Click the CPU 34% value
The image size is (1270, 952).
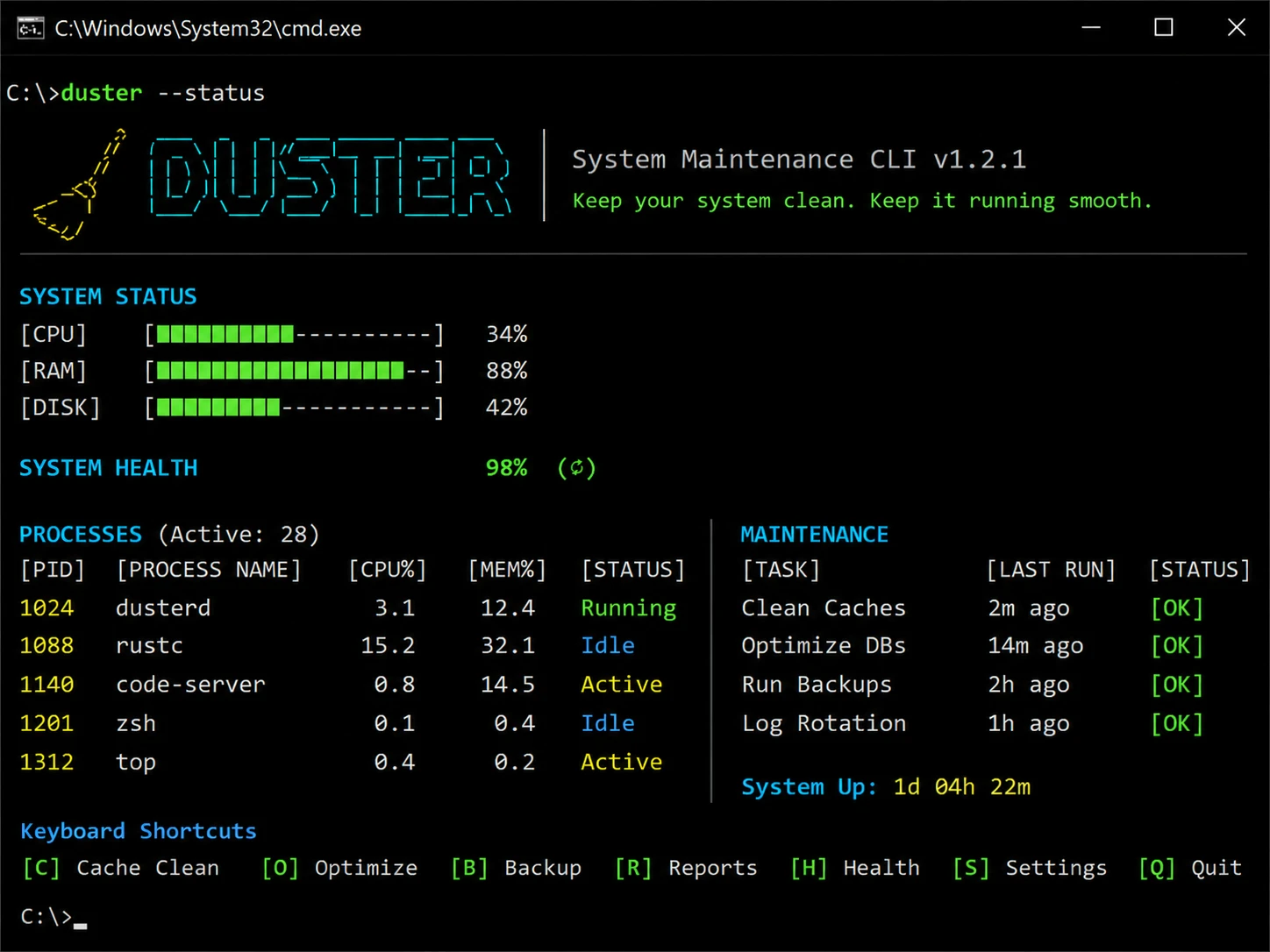506,334
